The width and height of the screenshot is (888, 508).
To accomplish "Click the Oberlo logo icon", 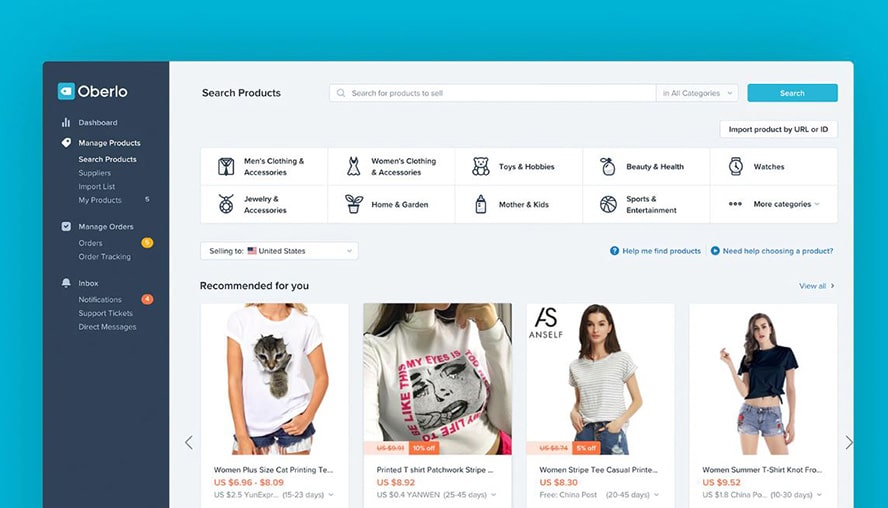I will [66, 91].
